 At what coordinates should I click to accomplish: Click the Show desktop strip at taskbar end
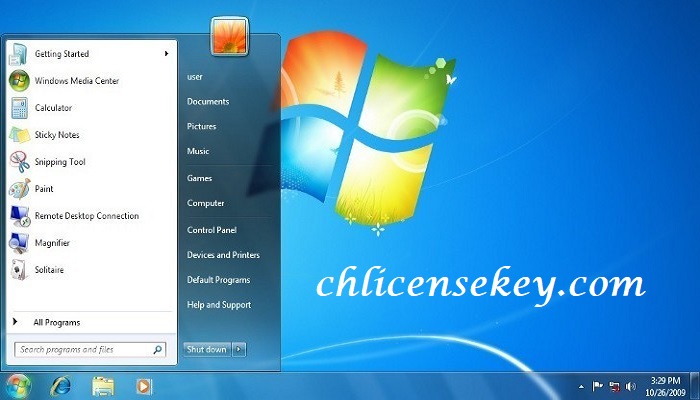click(x=696, y=387)
